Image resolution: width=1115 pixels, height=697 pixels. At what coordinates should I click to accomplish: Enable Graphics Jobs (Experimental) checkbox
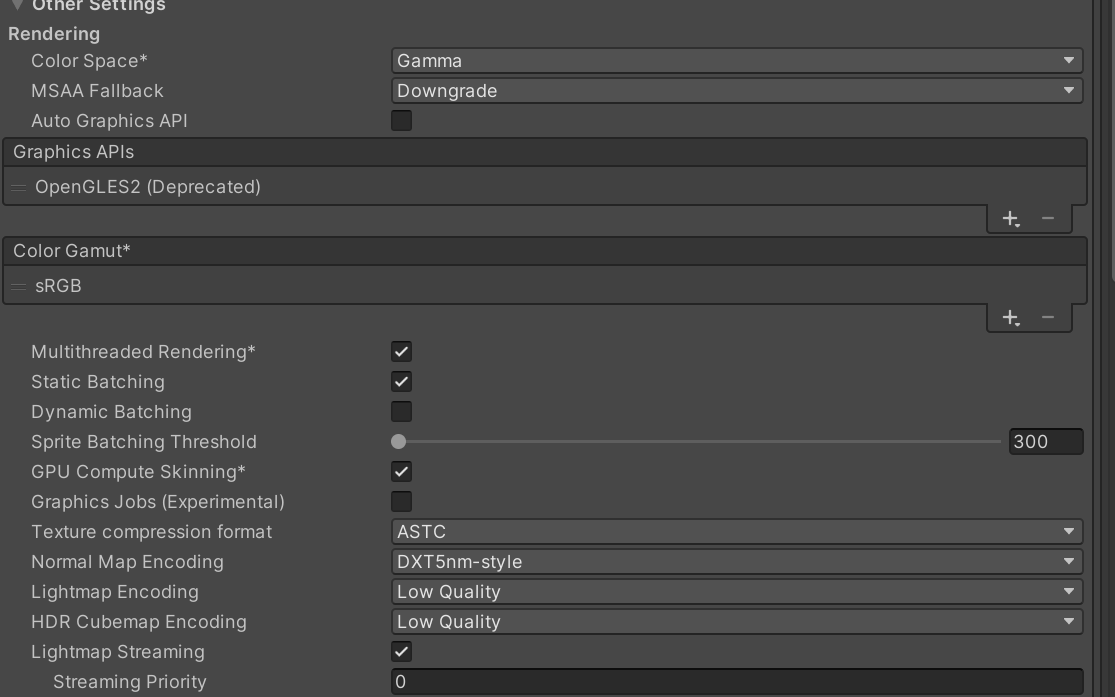pos(401,501)
